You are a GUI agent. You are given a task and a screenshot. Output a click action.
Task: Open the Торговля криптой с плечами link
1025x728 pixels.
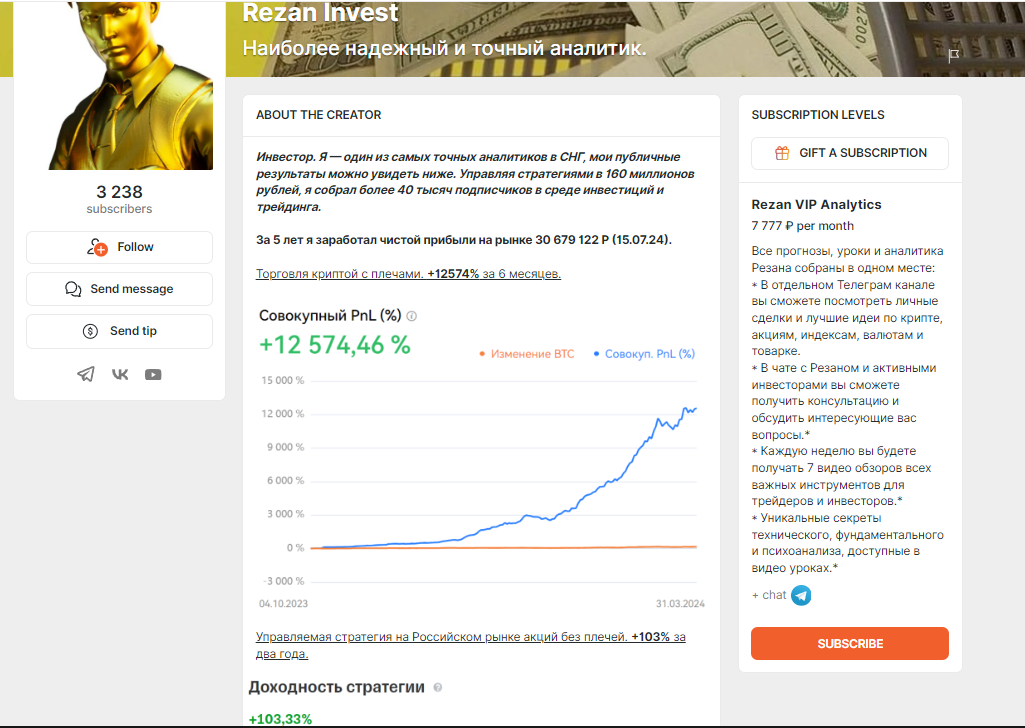[x=409, y=274]
